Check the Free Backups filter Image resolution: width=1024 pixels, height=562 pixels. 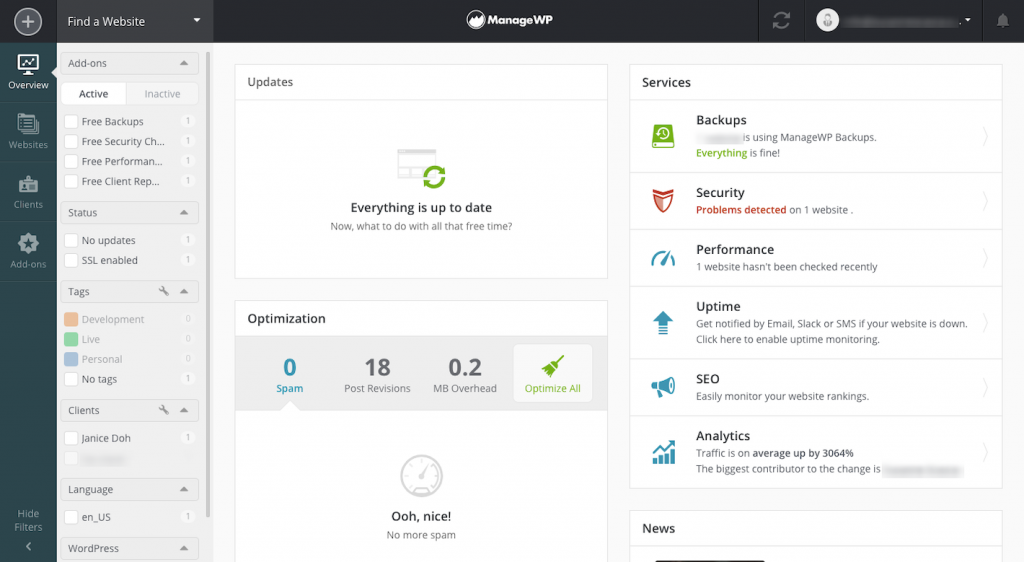click(71, 121)
